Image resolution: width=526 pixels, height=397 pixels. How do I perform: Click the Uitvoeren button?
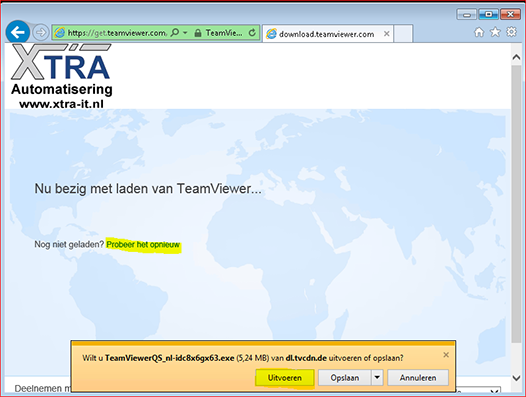284,378
